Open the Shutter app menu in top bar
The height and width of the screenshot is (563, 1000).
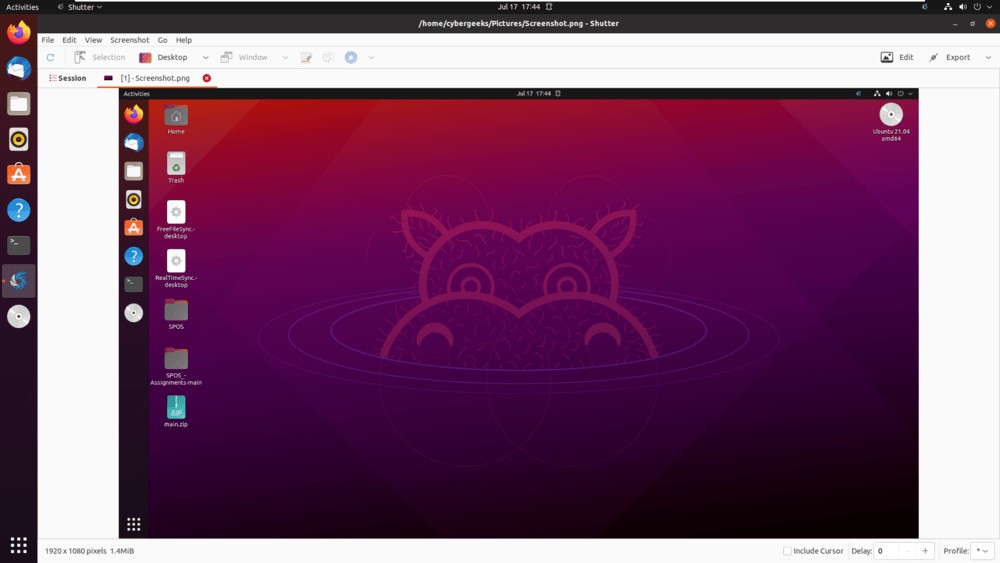click(x=80, y=7)
